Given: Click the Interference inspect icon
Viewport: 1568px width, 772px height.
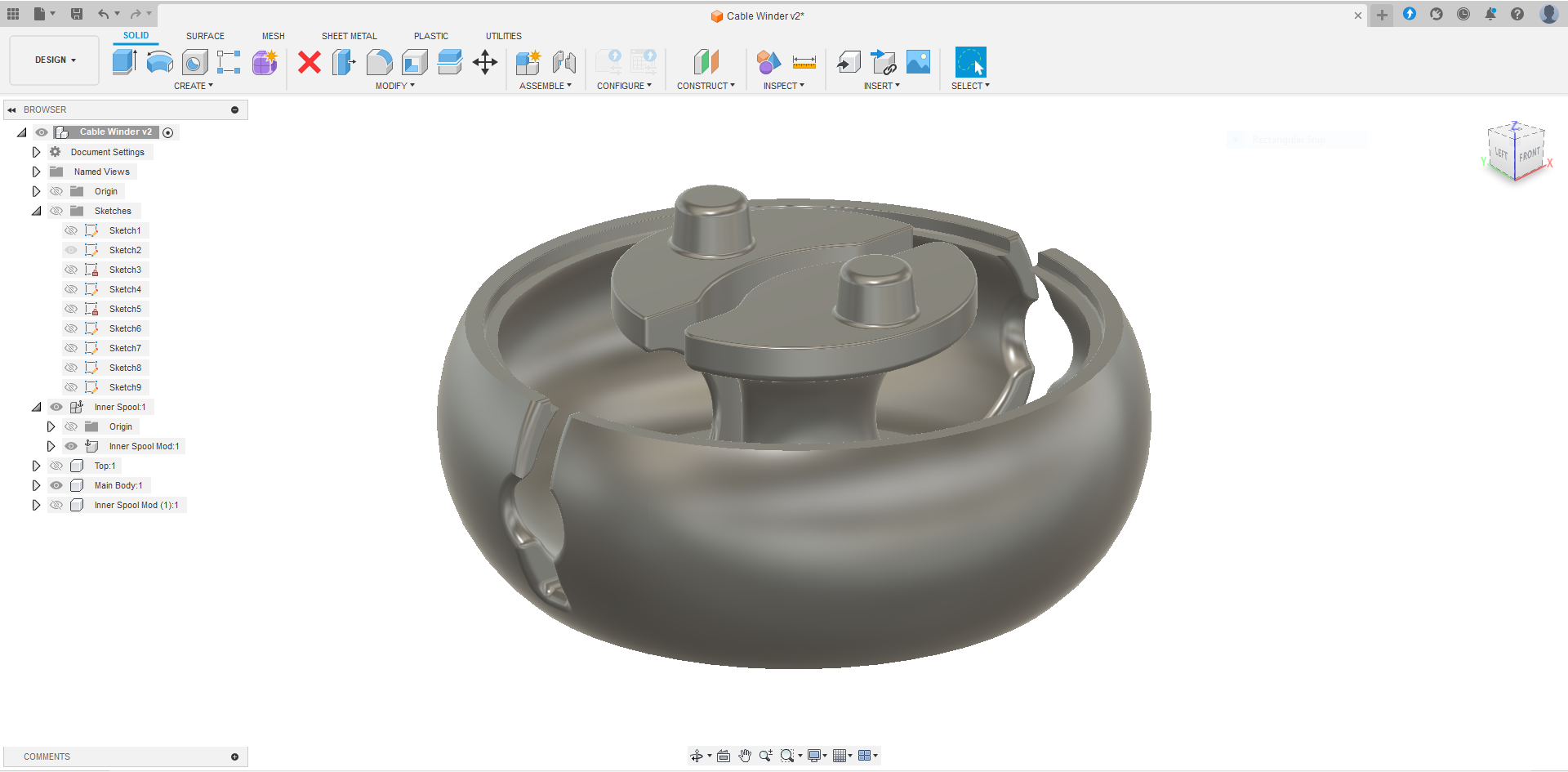Looking at the screenshot, I should tap(768, 62).
